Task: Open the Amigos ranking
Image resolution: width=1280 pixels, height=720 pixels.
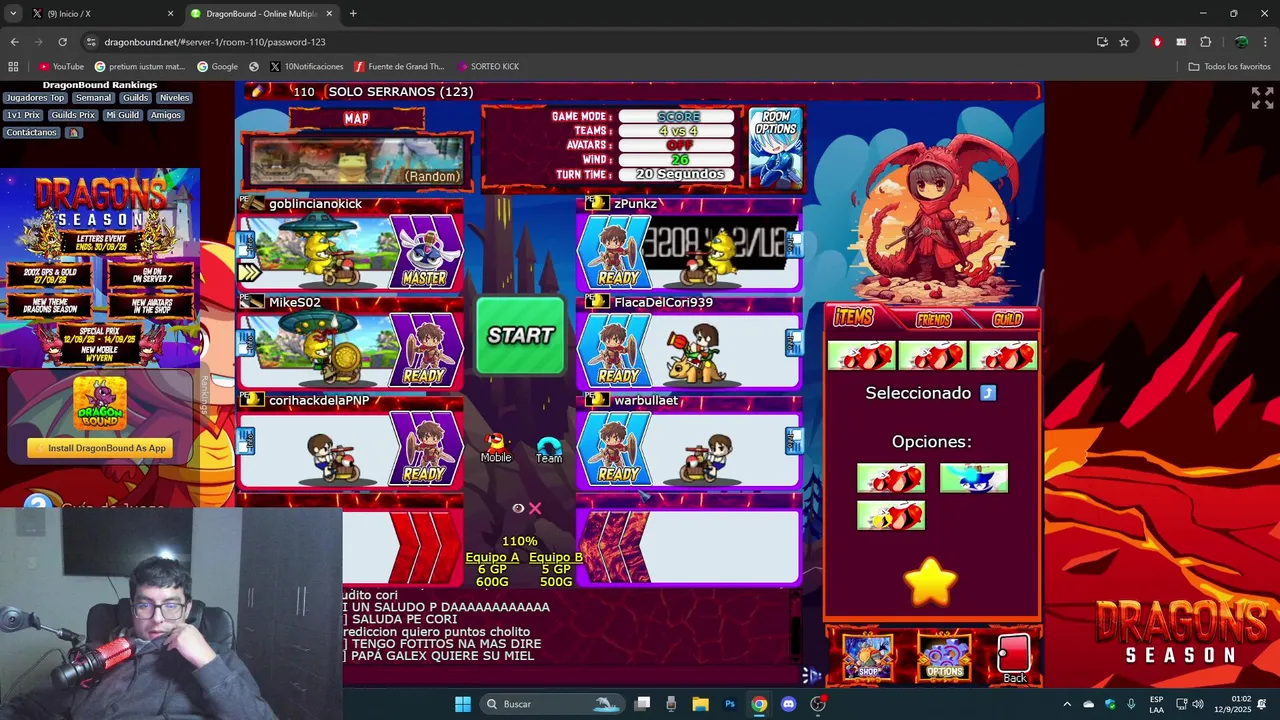Action: (166, 115)
